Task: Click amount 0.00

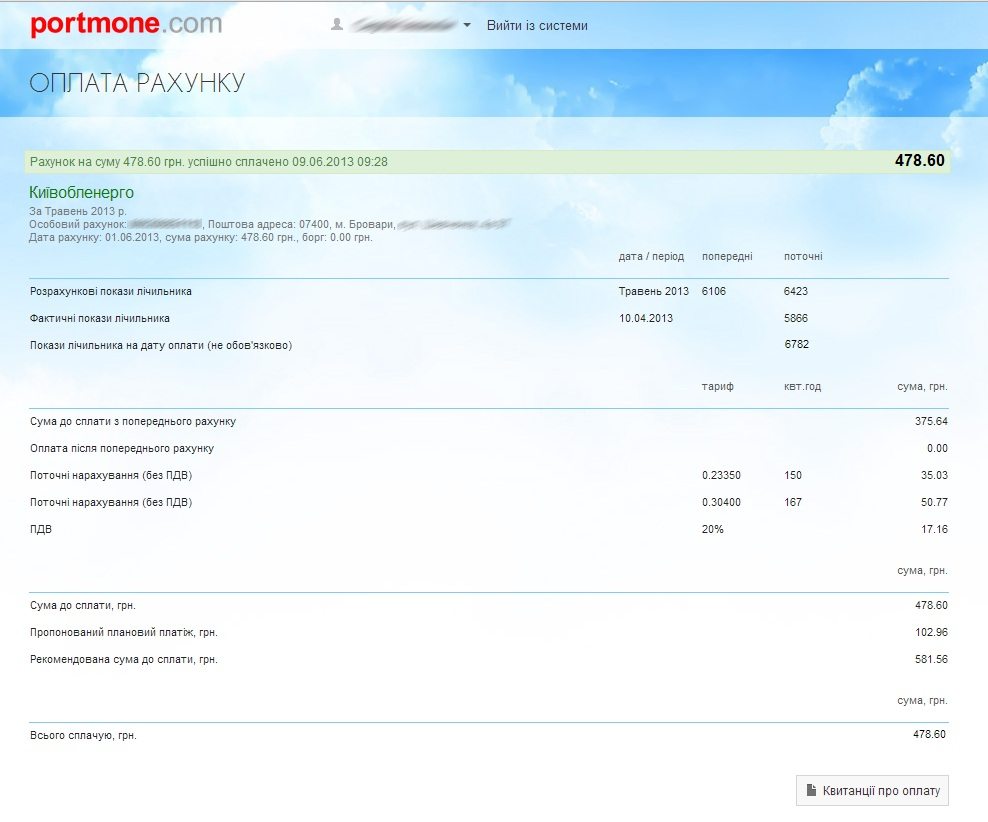Action: [937, 448]
